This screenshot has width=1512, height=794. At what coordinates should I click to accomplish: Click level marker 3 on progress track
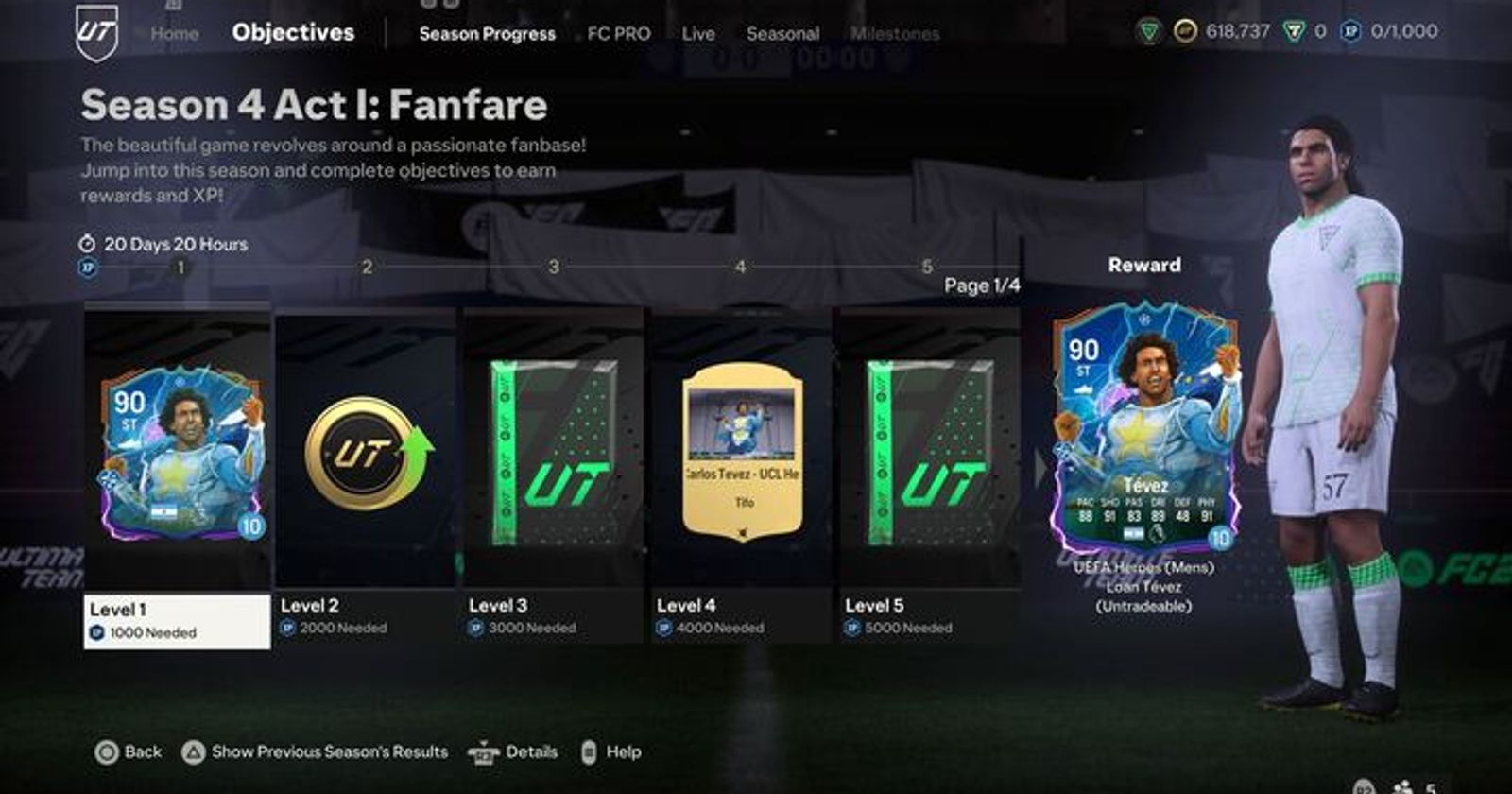coord(554,267)
